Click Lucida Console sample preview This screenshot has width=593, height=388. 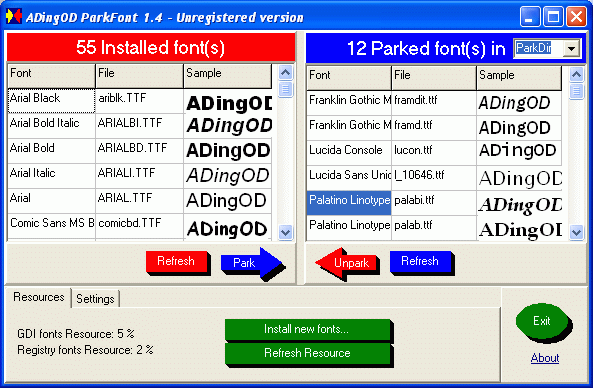(519, 152)
